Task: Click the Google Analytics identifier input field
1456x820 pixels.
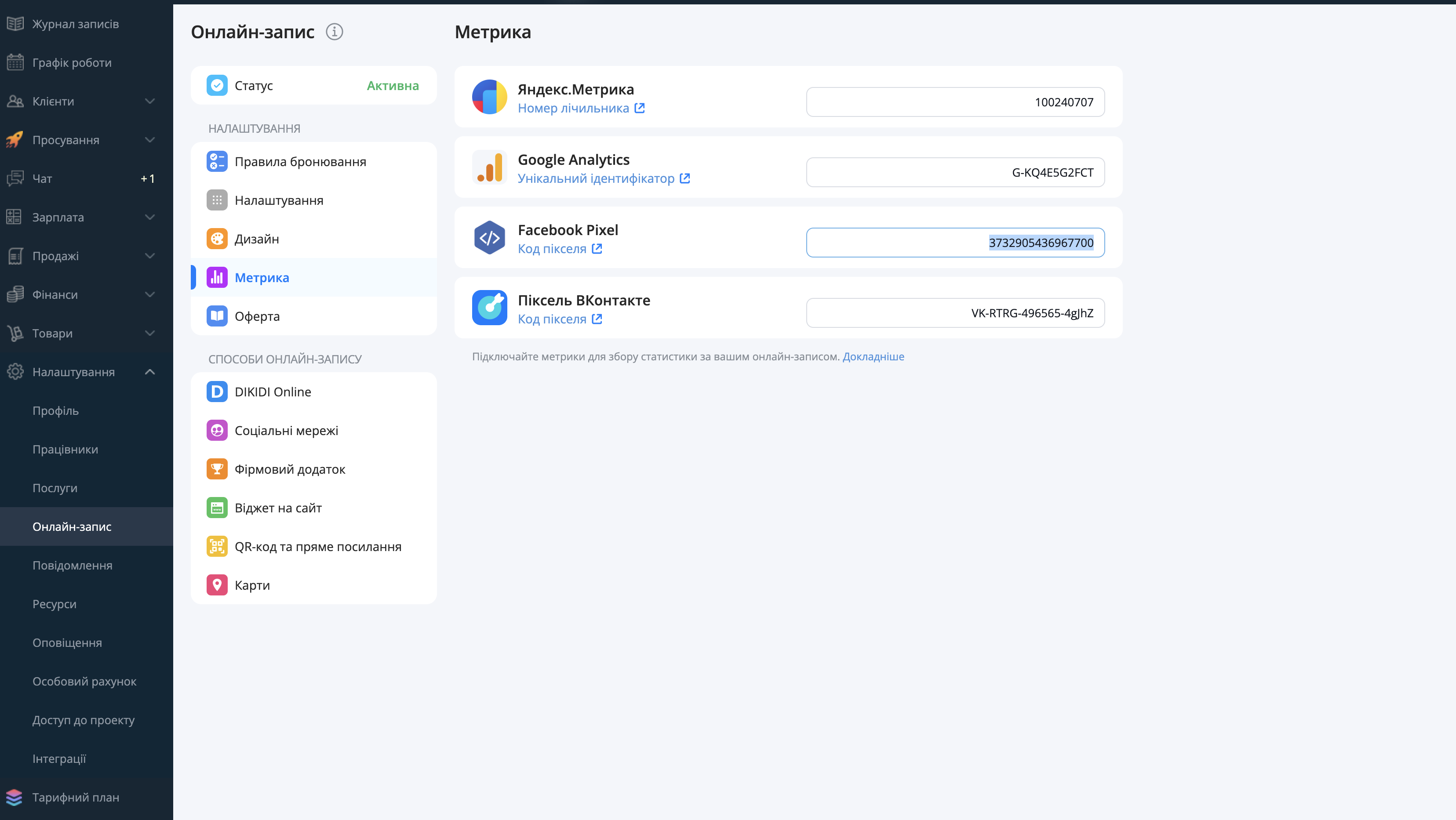Action: pos(955,172)
